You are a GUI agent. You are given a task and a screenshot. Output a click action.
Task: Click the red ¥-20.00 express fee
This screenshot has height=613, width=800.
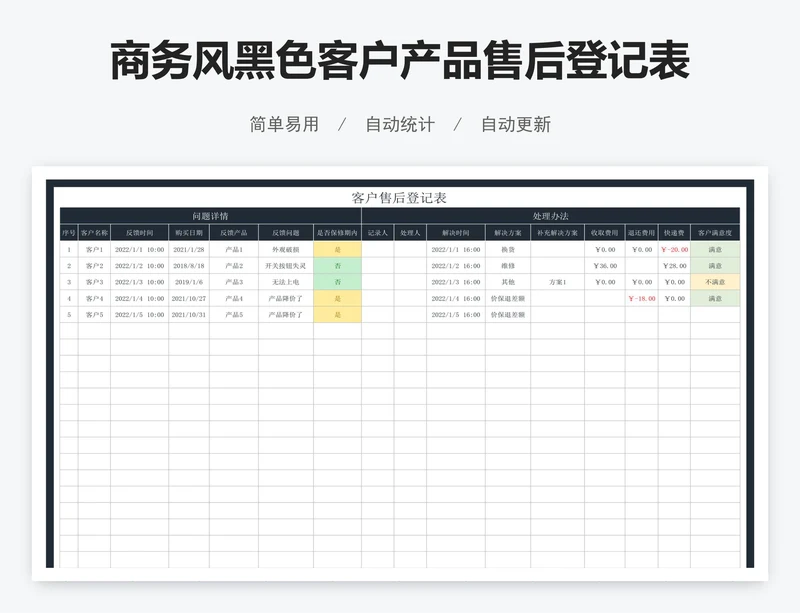coord(674,250)
